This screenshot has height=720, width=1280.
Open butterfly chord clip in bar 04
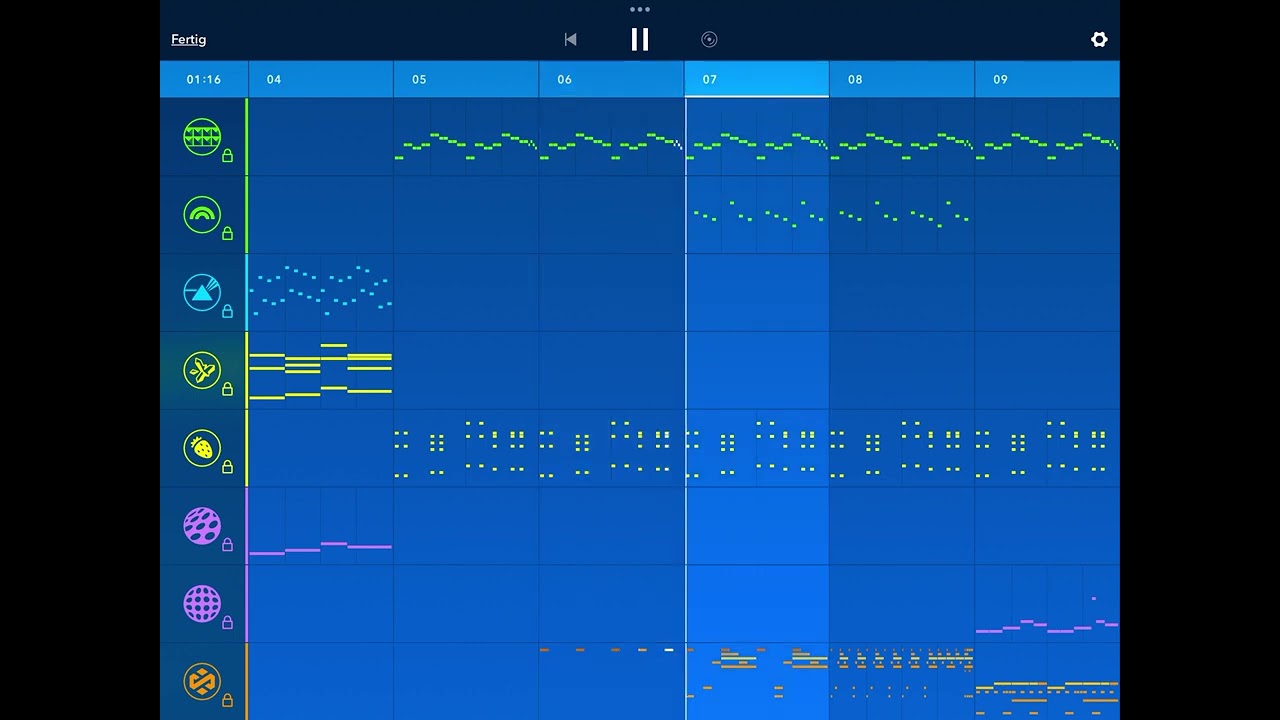click(321, 371)
